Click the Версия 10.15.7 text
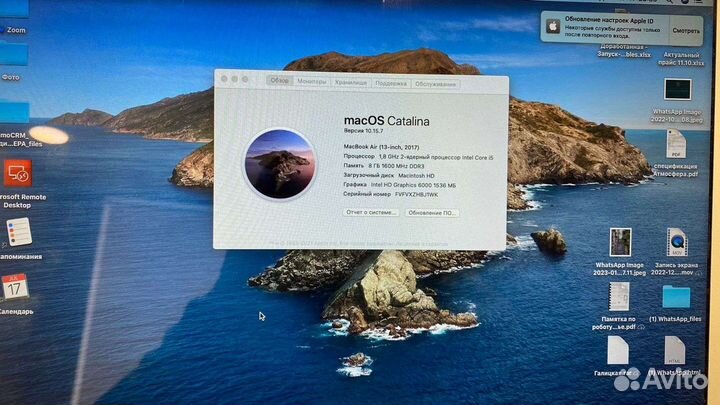This screenshot has width=720, height=405. click(x=363, y=131)
